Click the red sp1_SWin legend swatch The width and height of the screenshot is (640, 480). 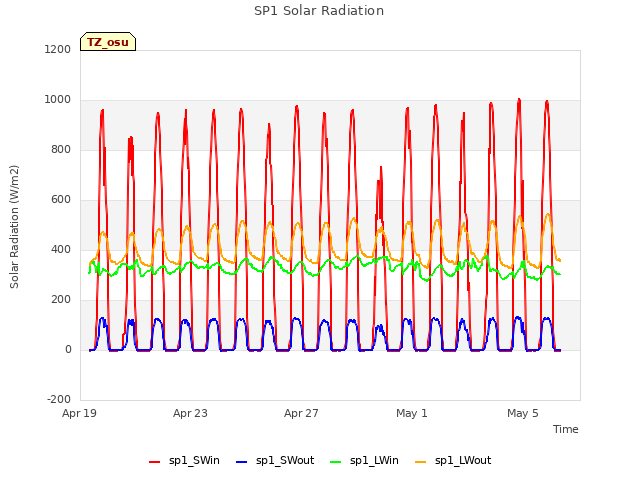click(155, 462)
